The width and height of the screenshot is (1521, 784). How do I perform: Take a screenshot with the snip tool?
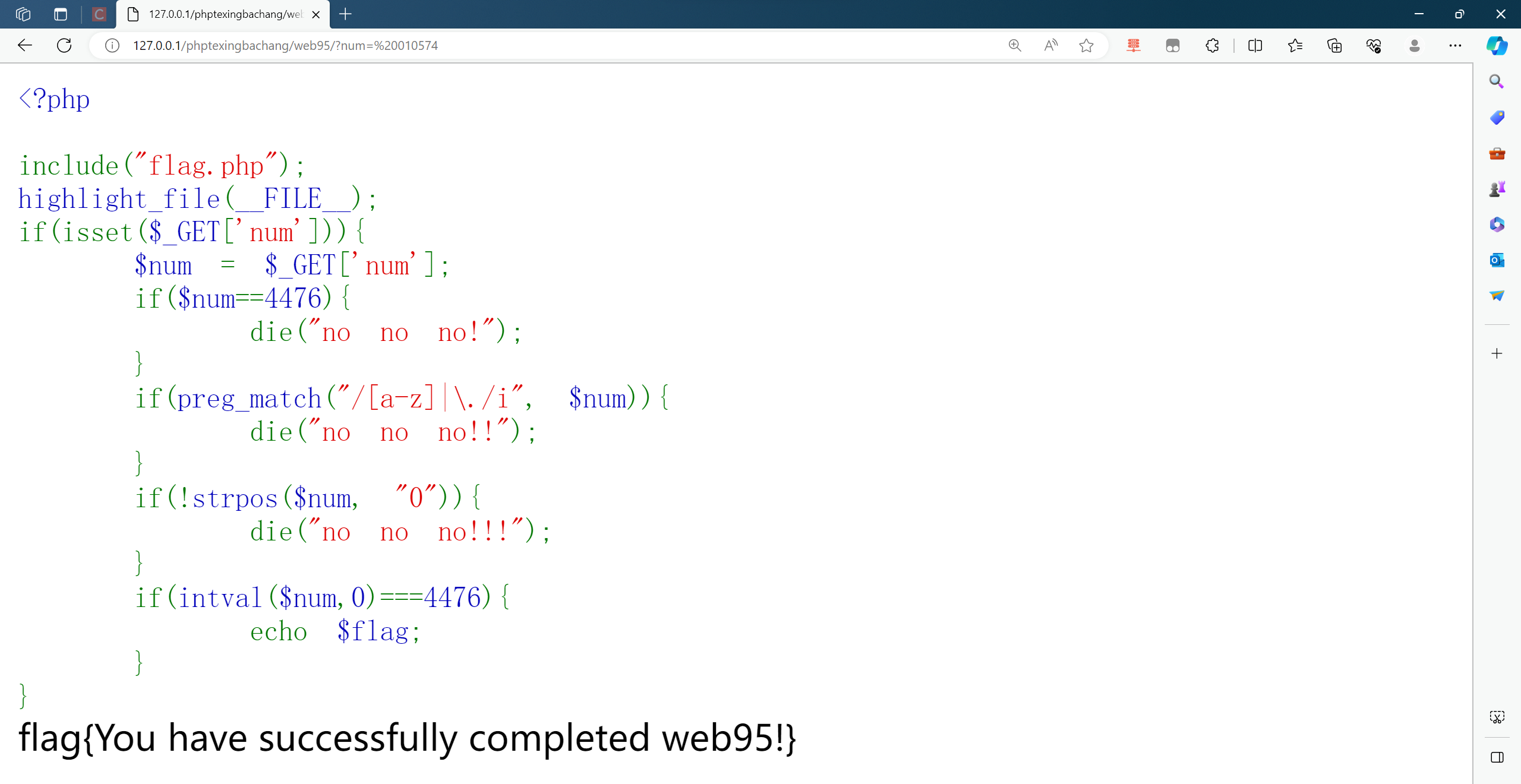pyautogui.click(x=1497, y=716)
